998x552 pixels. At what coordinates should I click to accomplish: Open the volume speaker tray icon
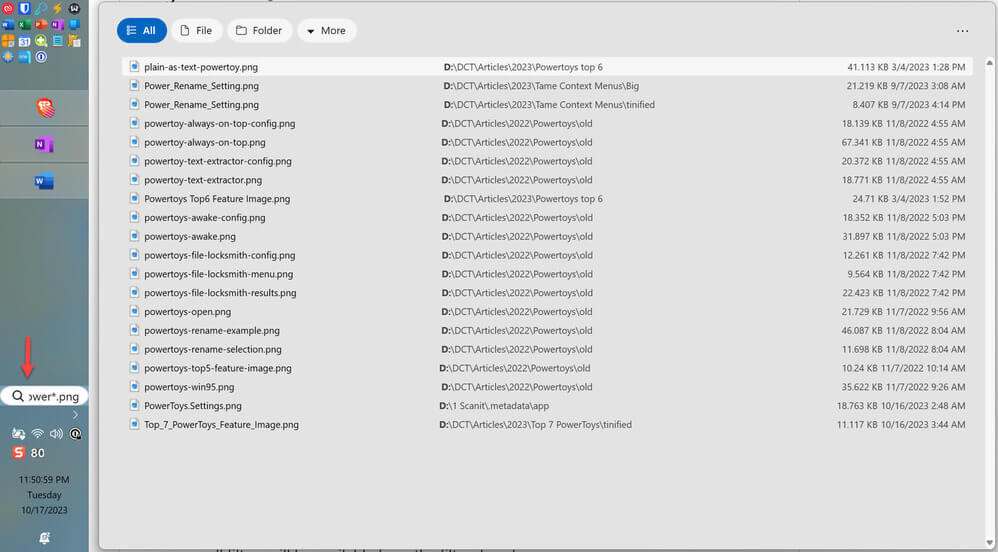pos(56,434)
